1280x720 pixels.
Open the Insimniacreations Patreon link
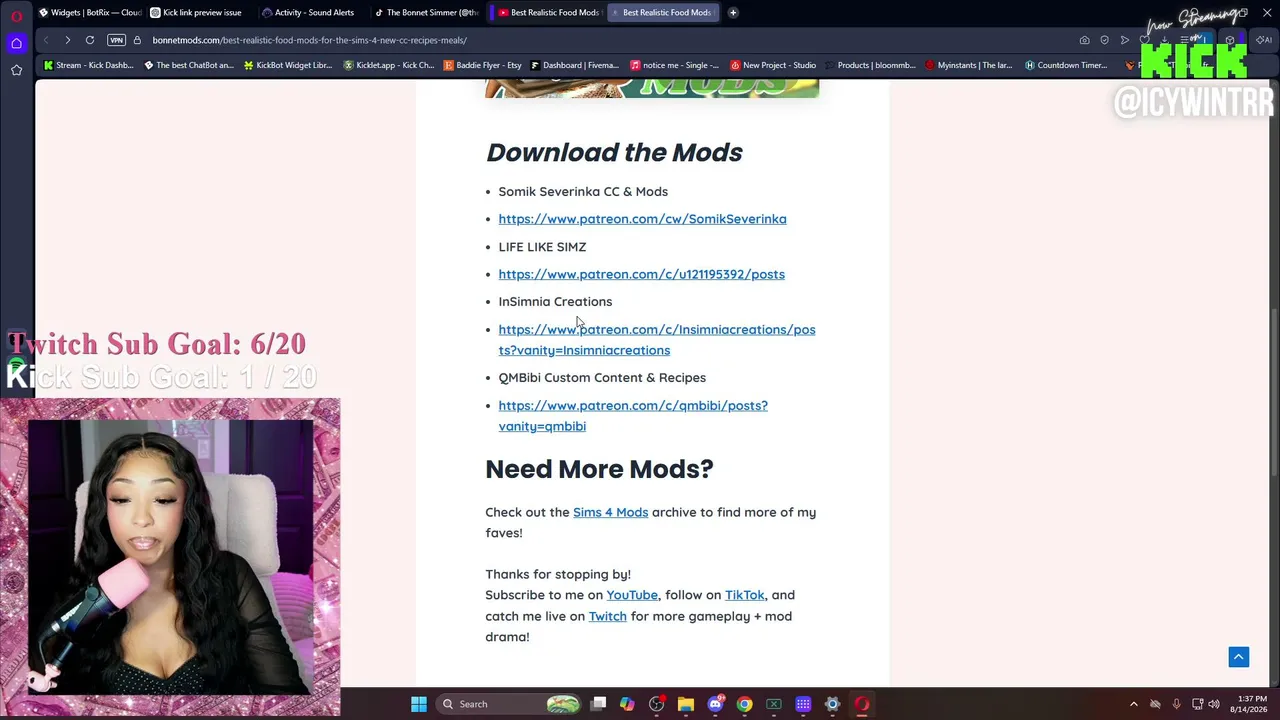pos(656,340)
